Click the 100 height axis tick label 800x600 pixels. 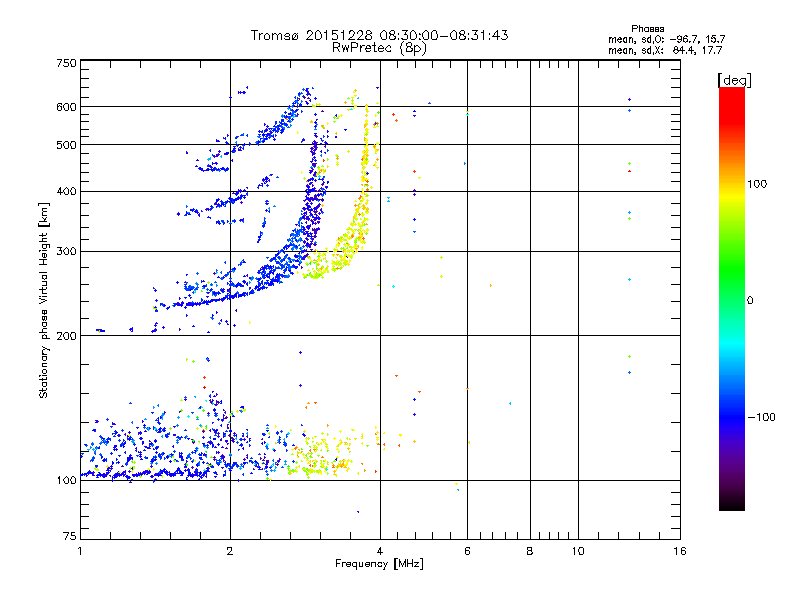67,480
